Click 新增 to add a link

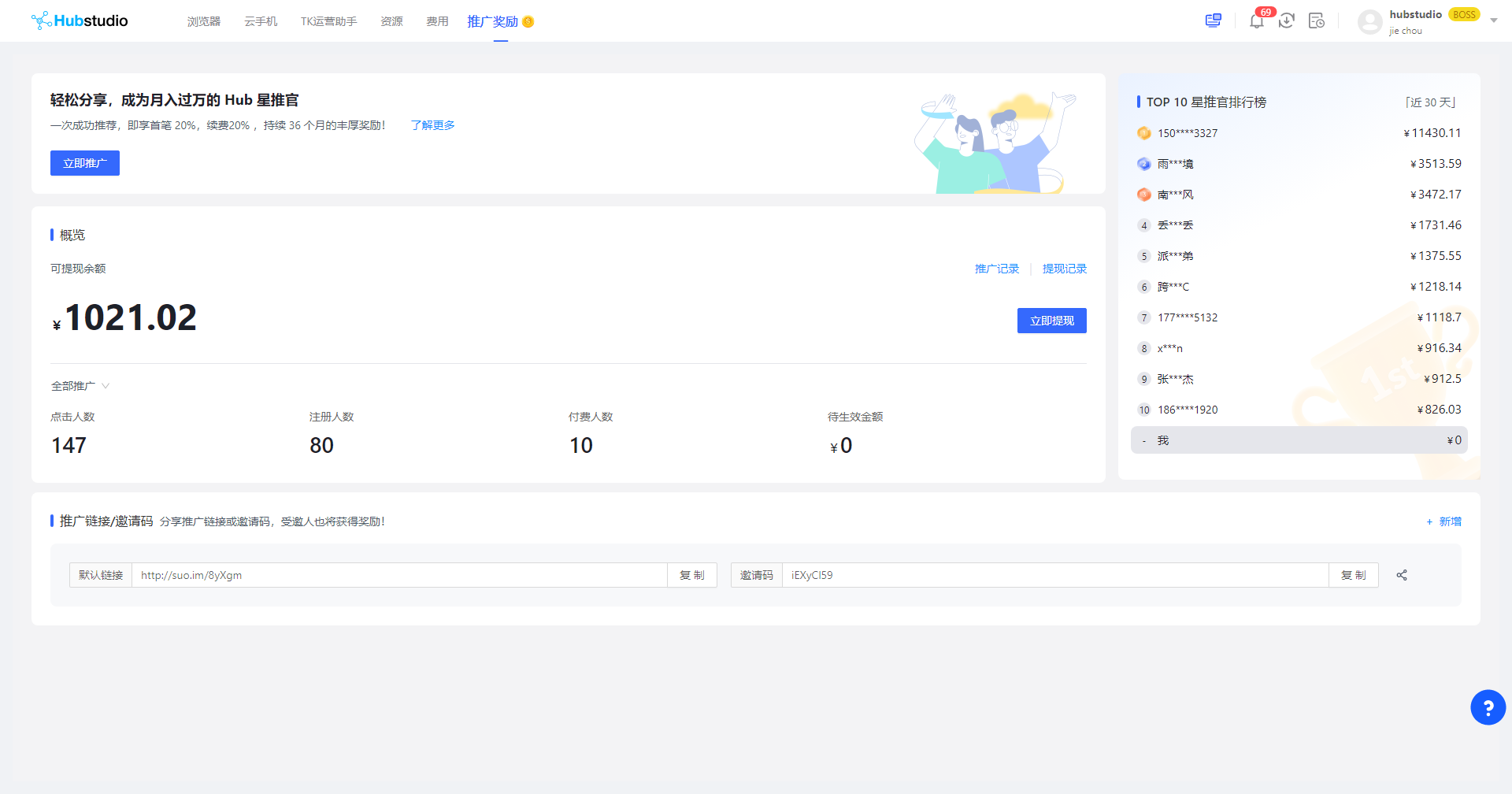(1443, 521)
